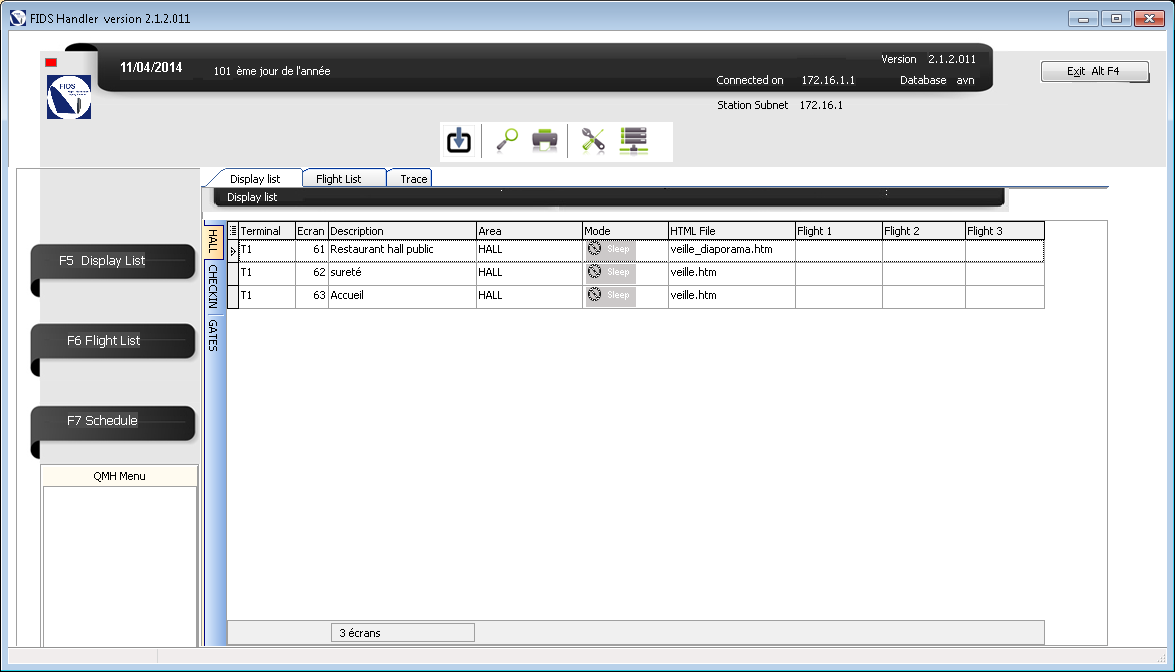Click the network server icon
This screenshot has width=1175, height=672.
634,141
